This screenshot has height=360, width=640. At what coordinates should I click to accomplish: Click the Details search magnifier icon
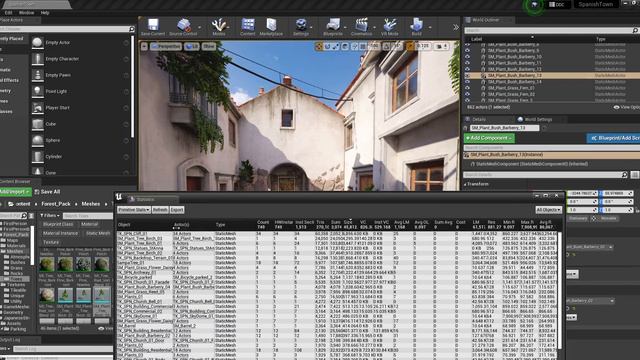click(624, 175)
